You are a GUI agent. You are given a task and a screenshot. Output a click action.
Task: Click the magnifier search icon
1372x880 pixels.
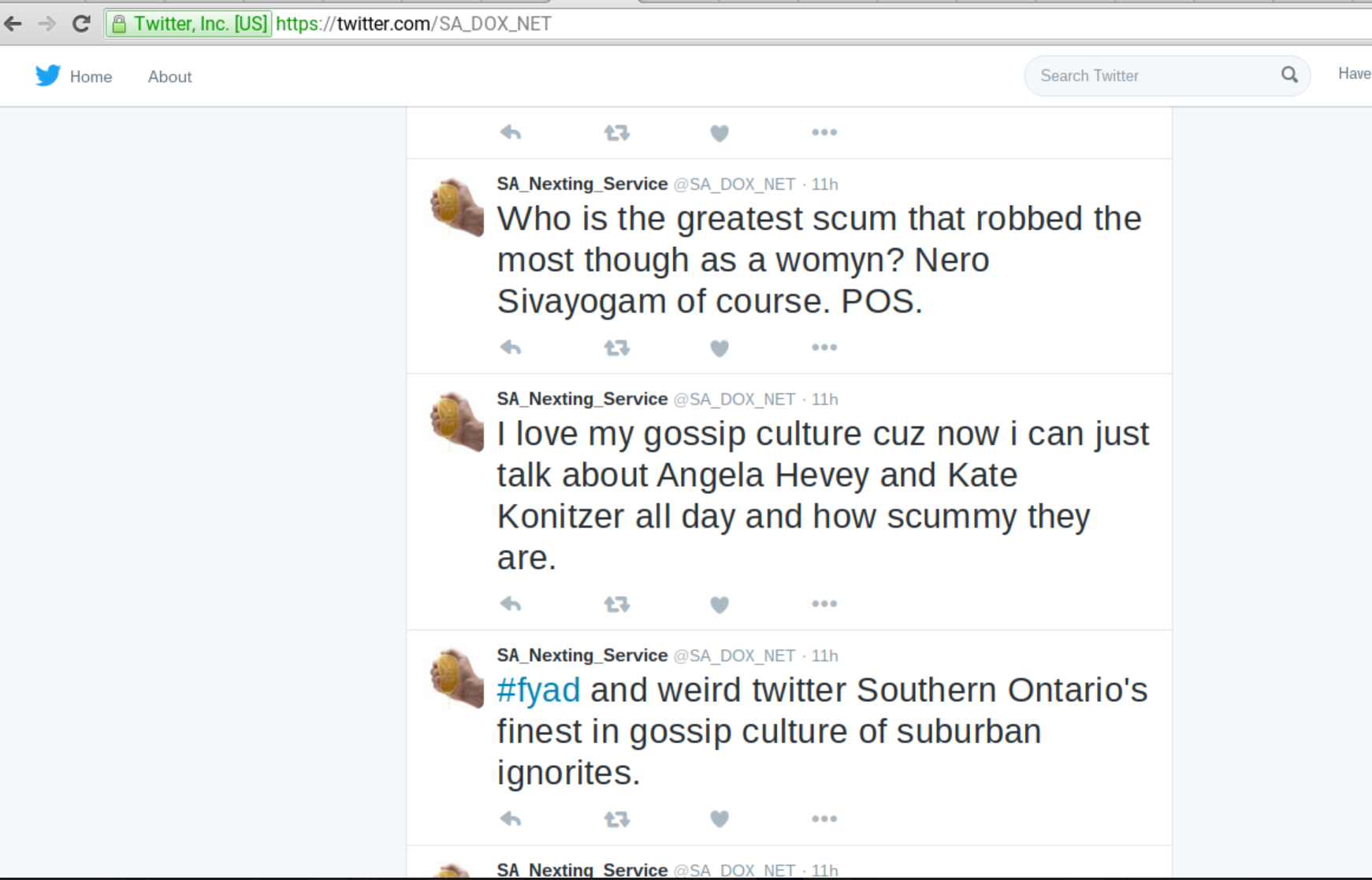[1289, 75]
